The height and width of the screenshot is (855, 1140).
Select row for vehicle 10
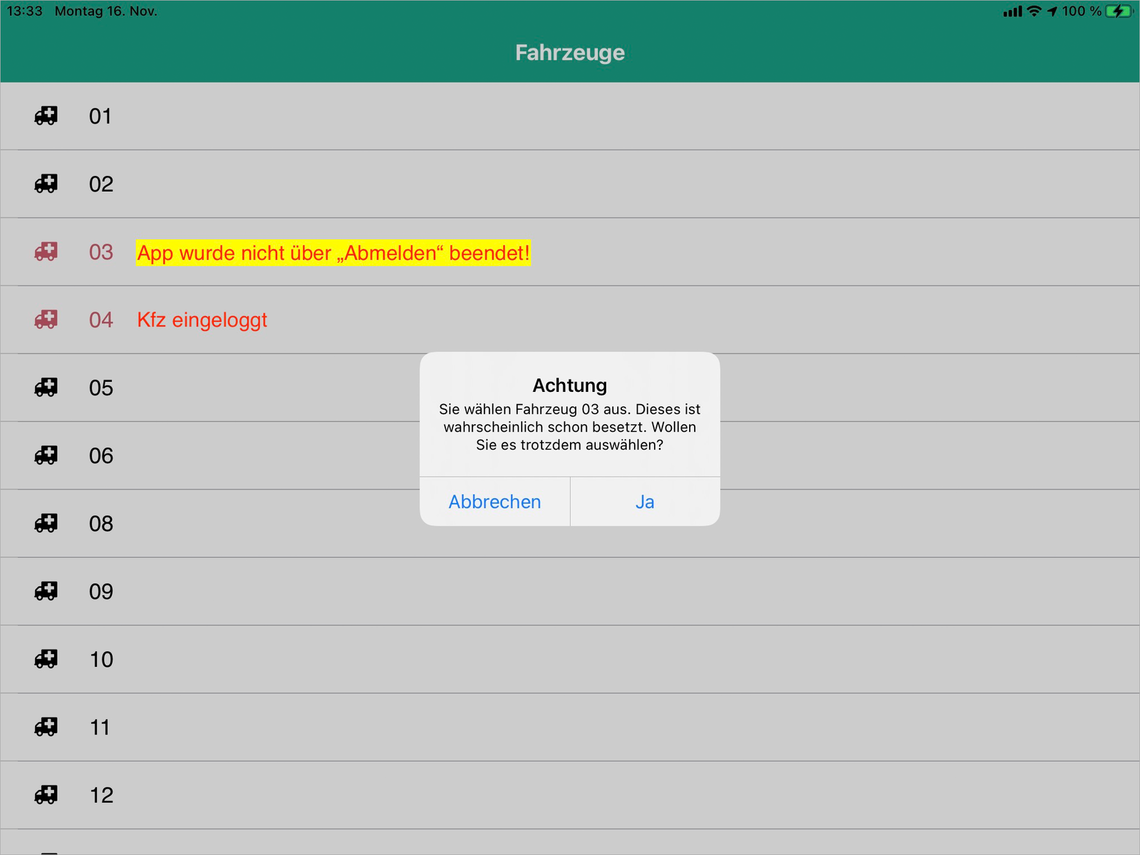[x=100, y=659]
